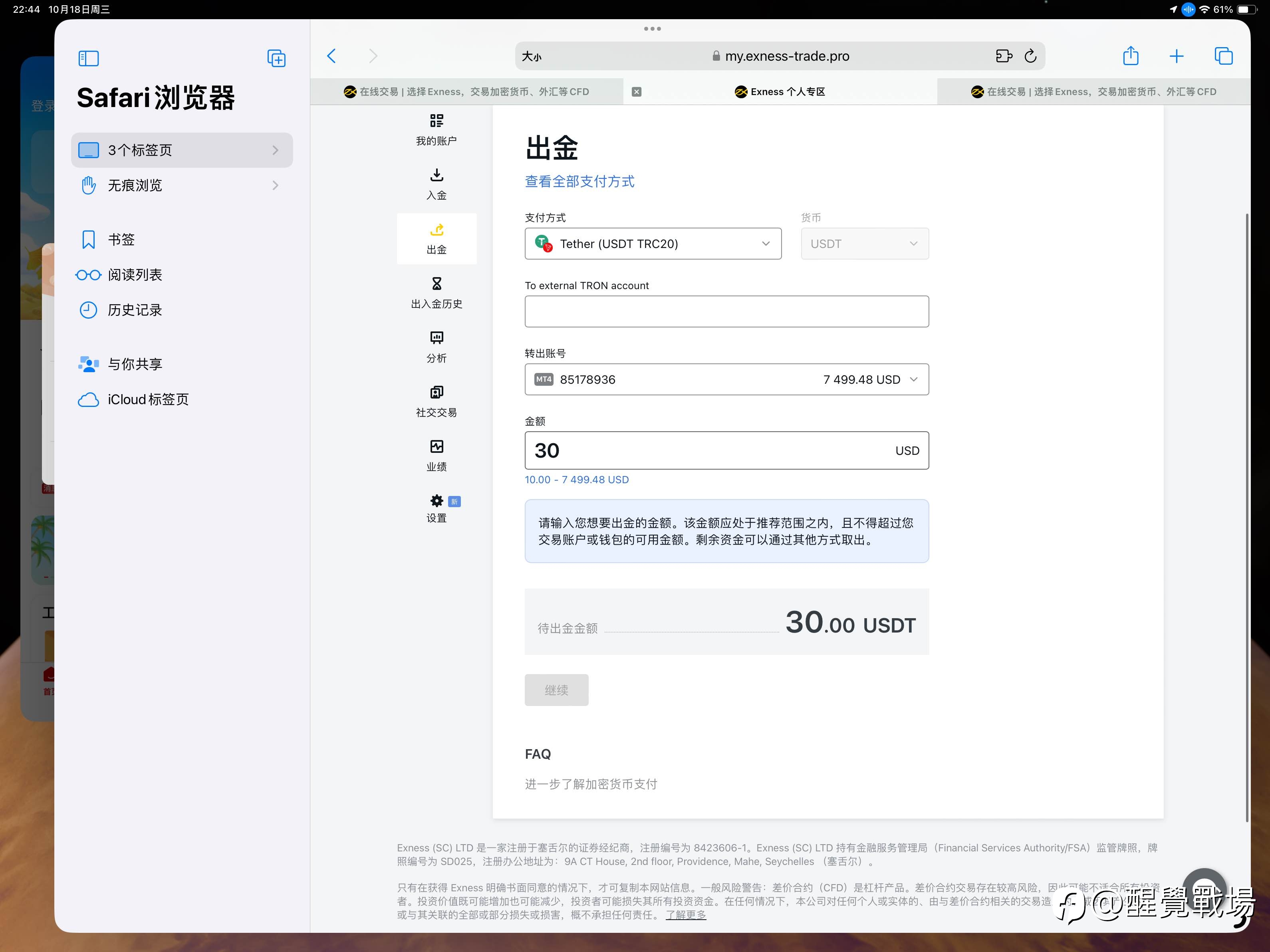Open 出入金历史 transaction history
Image resolution: width=1270 pixels, height=952 pixels.
[x=437, y=293]
